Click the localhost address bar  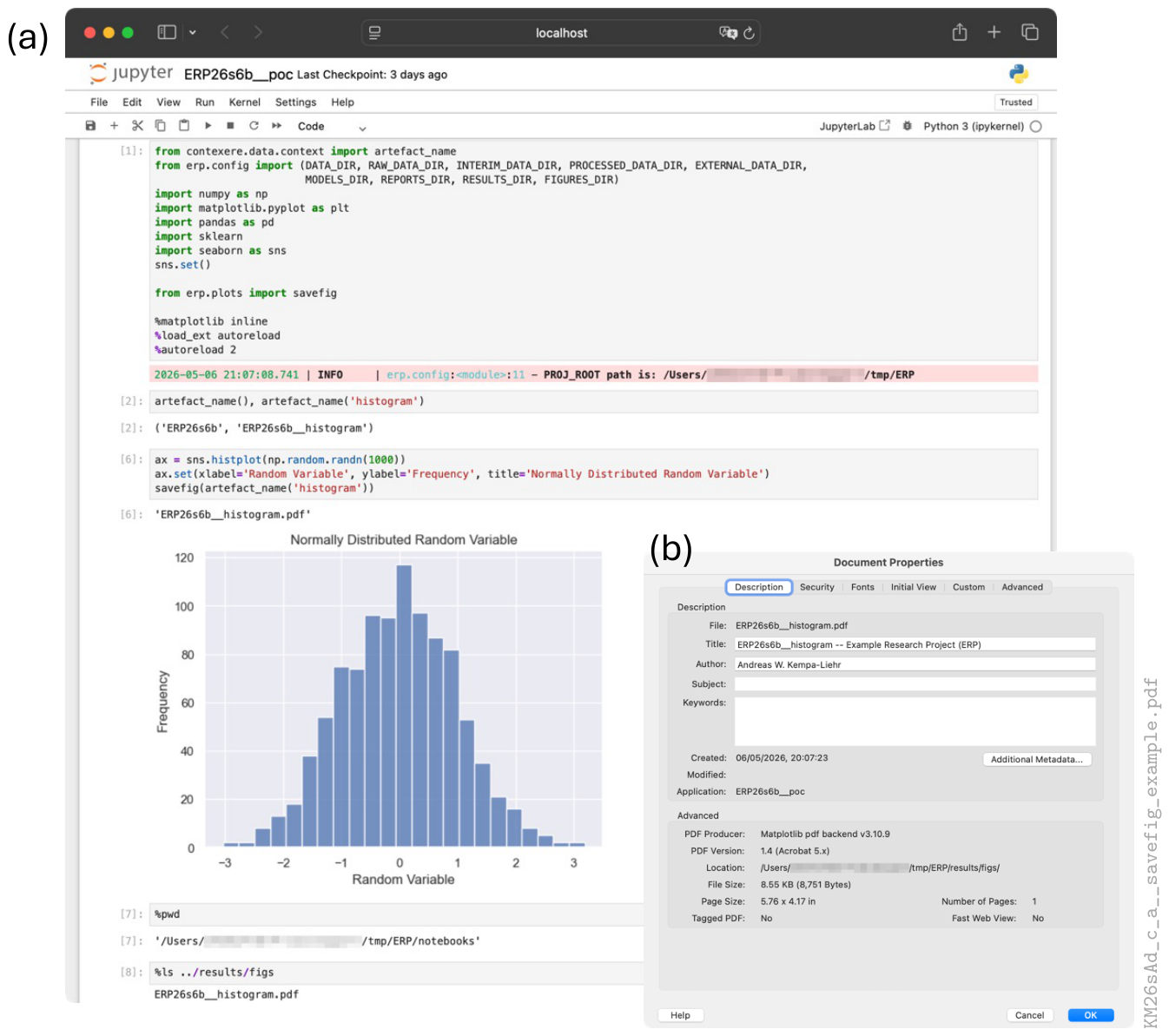(561, 33)
